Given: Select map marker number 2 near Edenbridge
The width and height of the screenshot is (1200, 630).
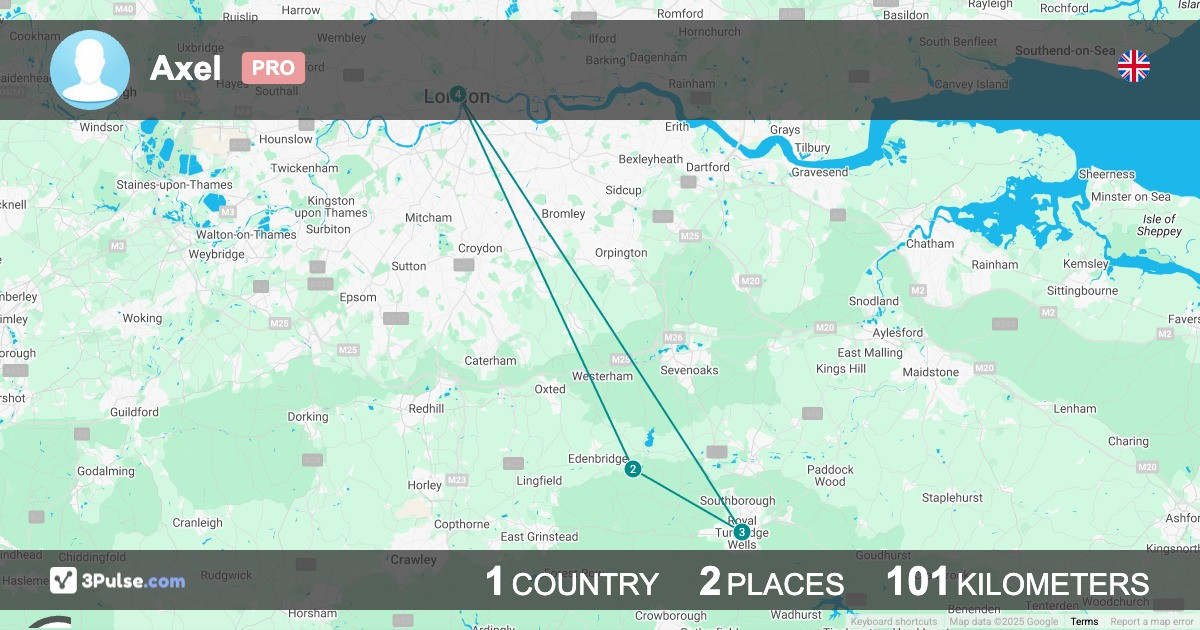Looking at the screenshot, I should point(633,469).
